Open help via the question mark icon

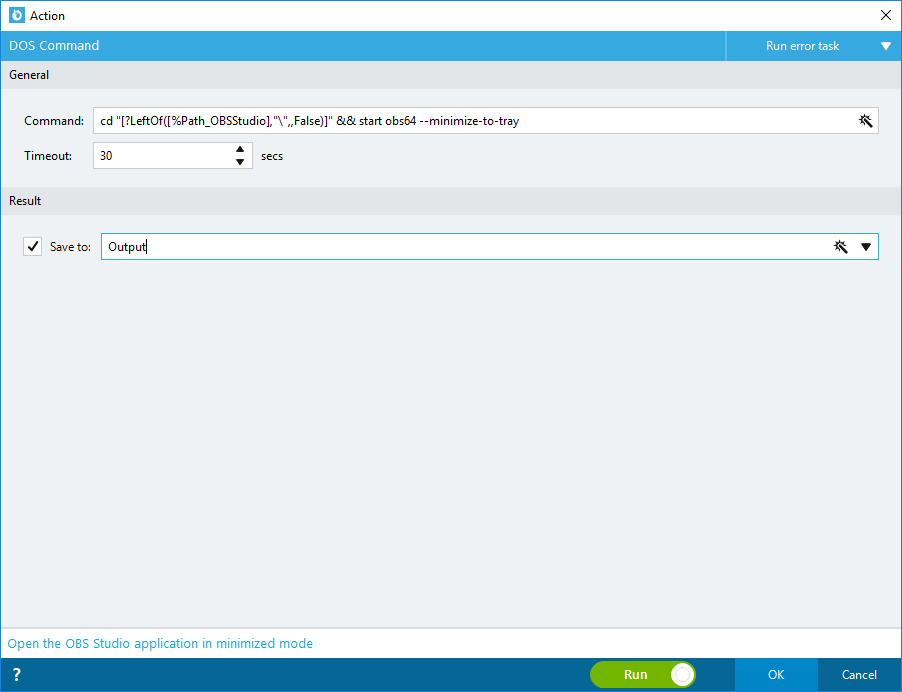point(17,675)
